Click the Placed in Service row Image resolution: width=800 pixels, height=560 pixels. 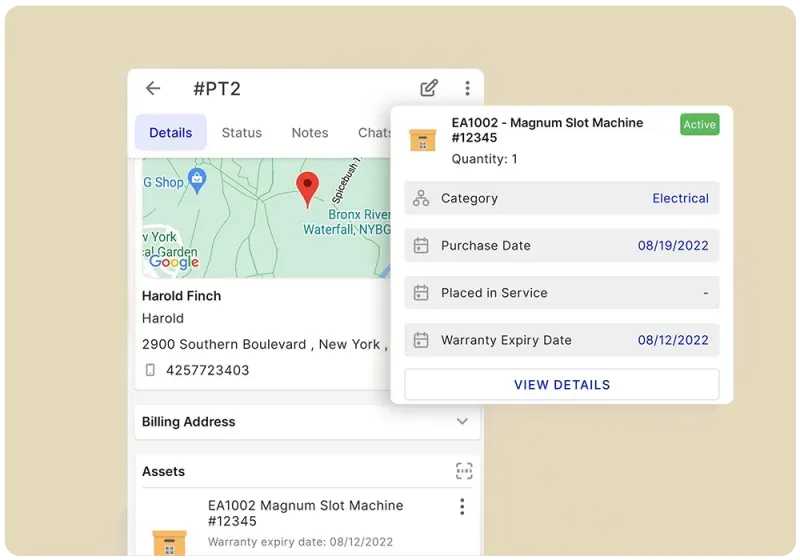pyautogui.click(x=562, y=293)
